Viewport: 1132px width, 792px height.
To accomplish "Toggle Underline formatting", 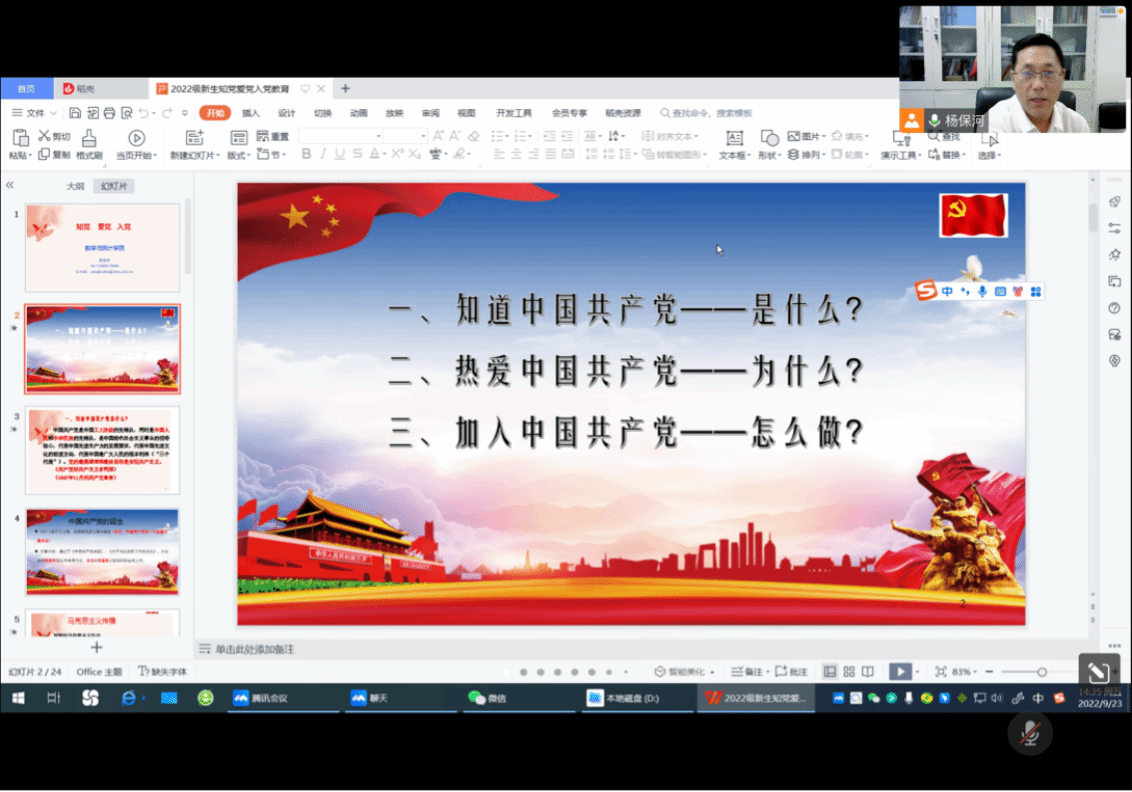I will tap(340, 154).
